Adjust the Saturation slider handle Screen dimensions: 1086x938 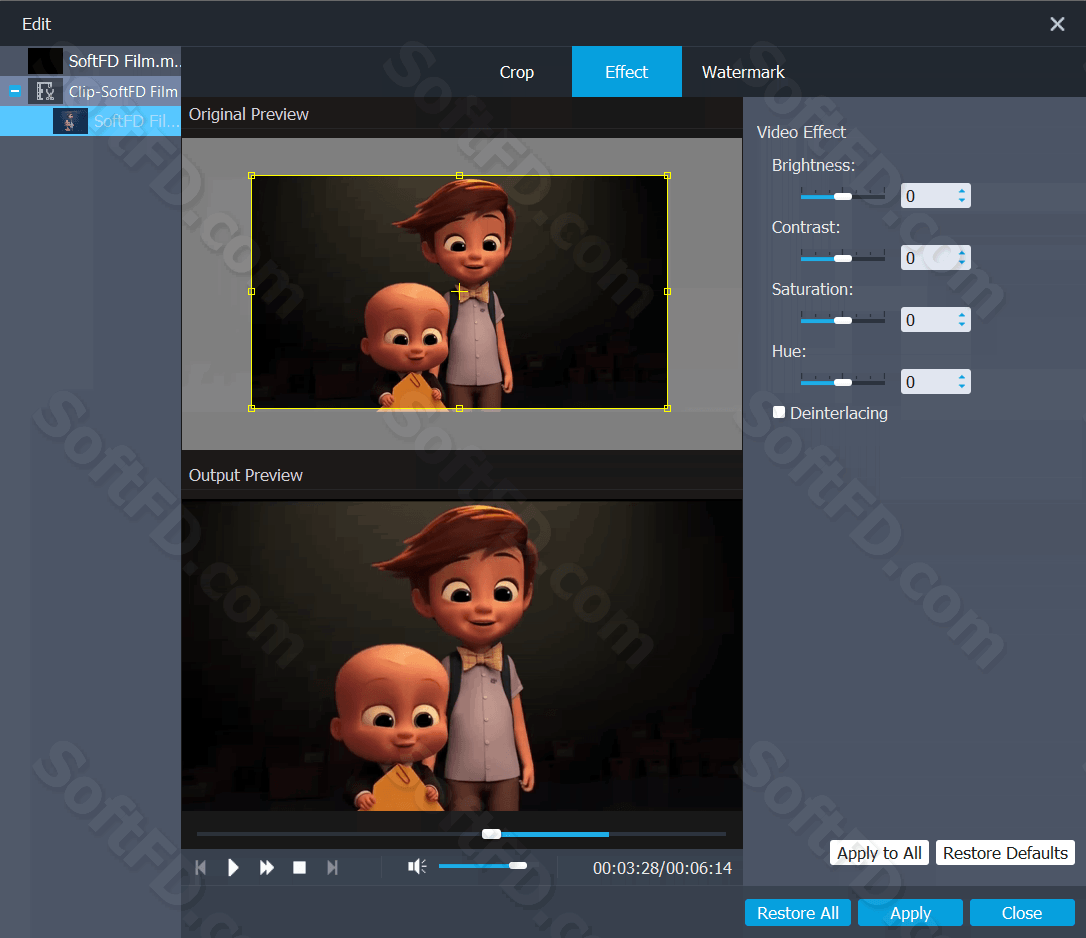coord(843,321)
